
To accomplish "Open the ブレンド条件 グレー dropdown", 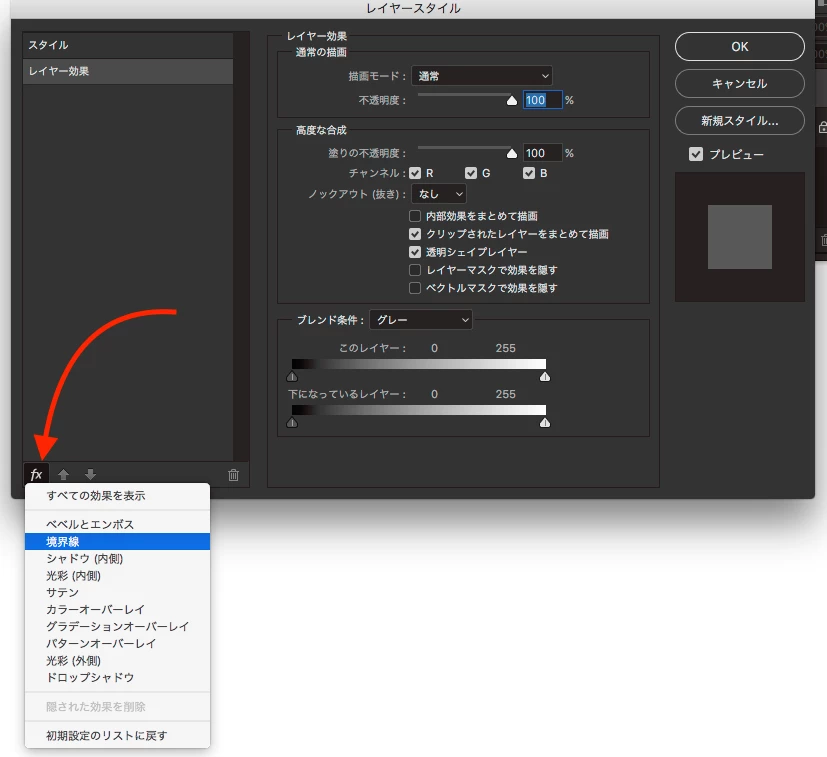I will 421,320.
